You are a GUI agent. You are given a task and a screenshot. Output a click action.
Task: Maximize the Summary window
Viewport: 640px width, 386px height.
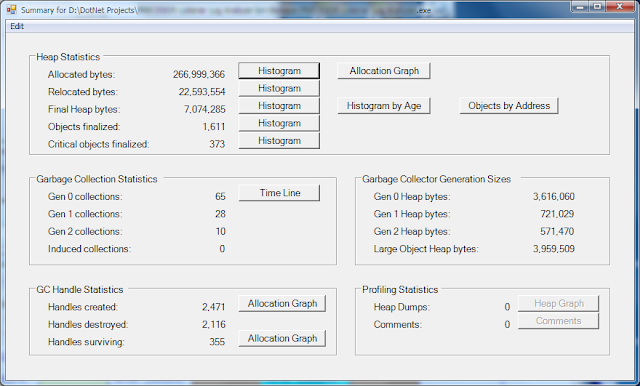598,7
